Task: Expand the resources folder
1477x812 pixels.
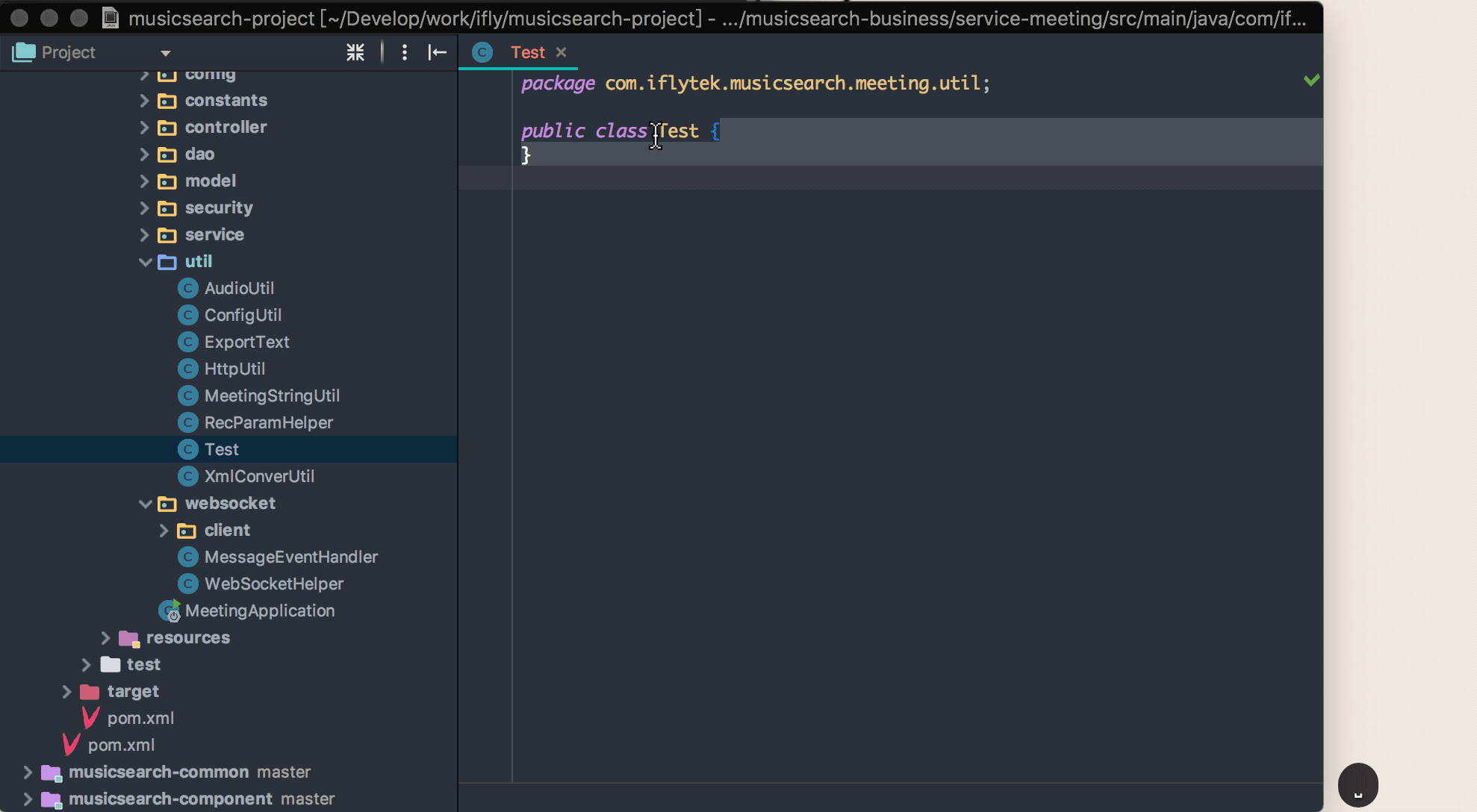Action: tap(105, 638)
